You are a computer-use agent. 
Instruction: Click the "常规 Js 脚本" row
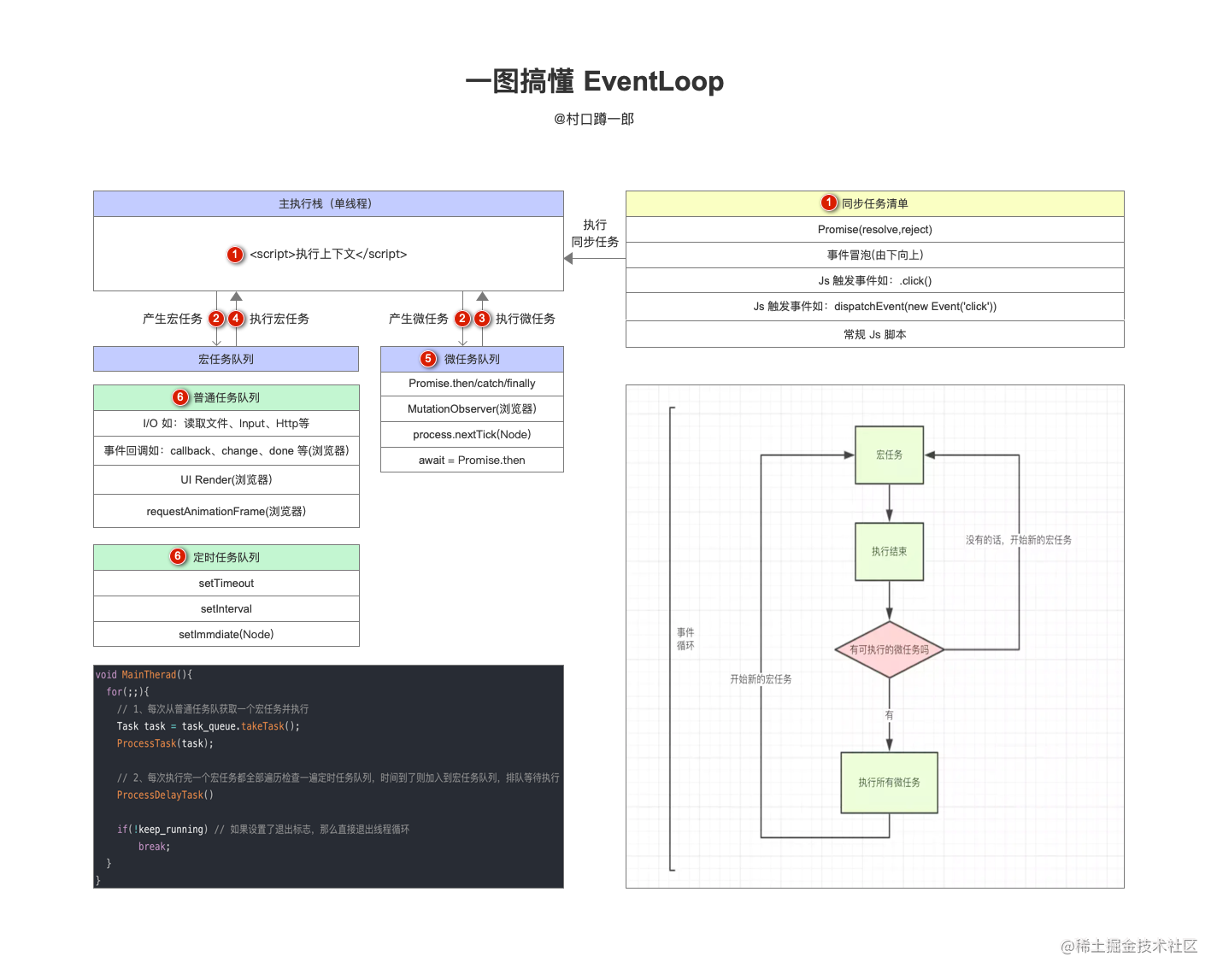(x=875, y=334)
